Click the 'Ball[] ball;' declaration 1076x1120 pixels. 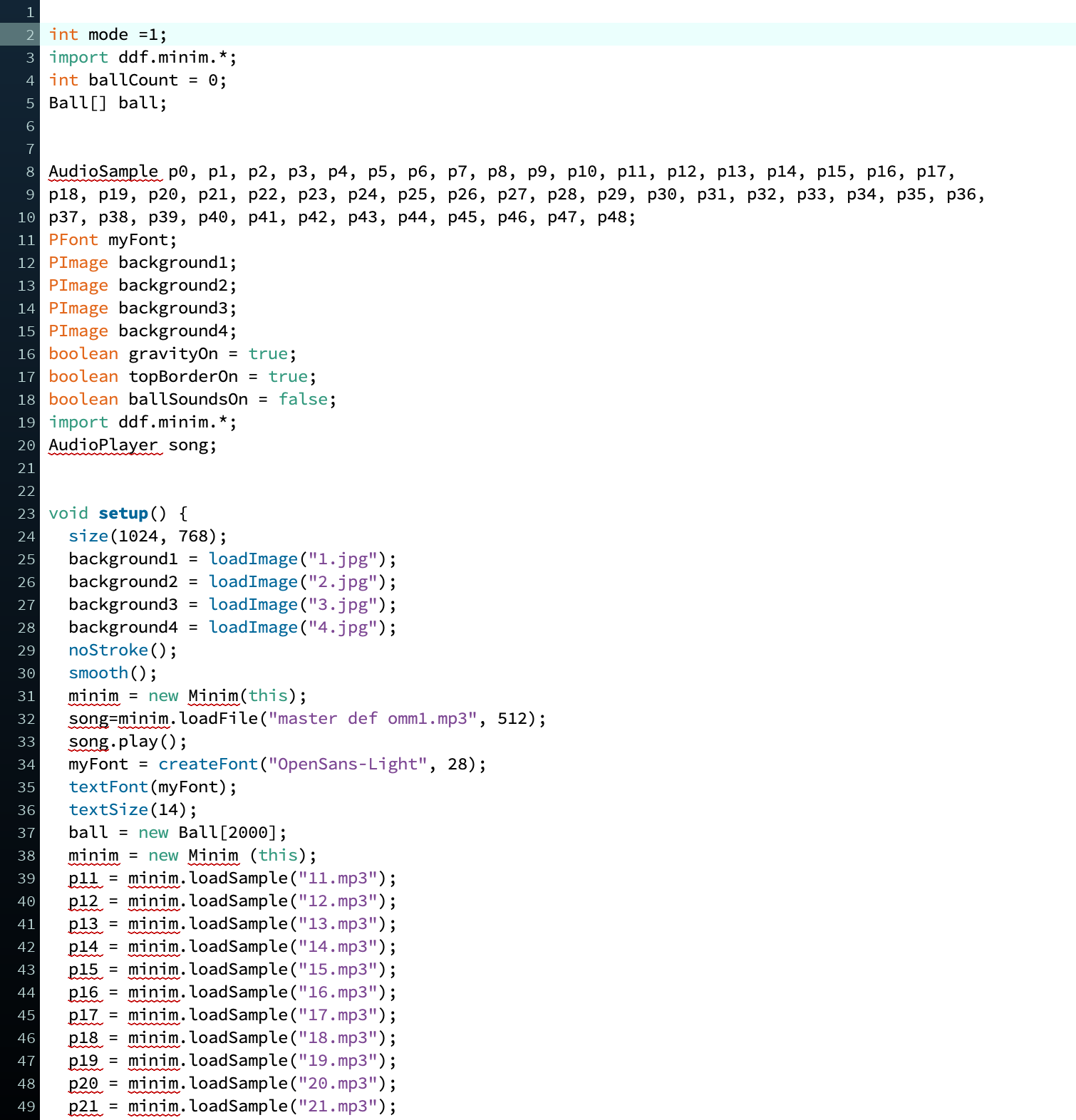(108, 103)
